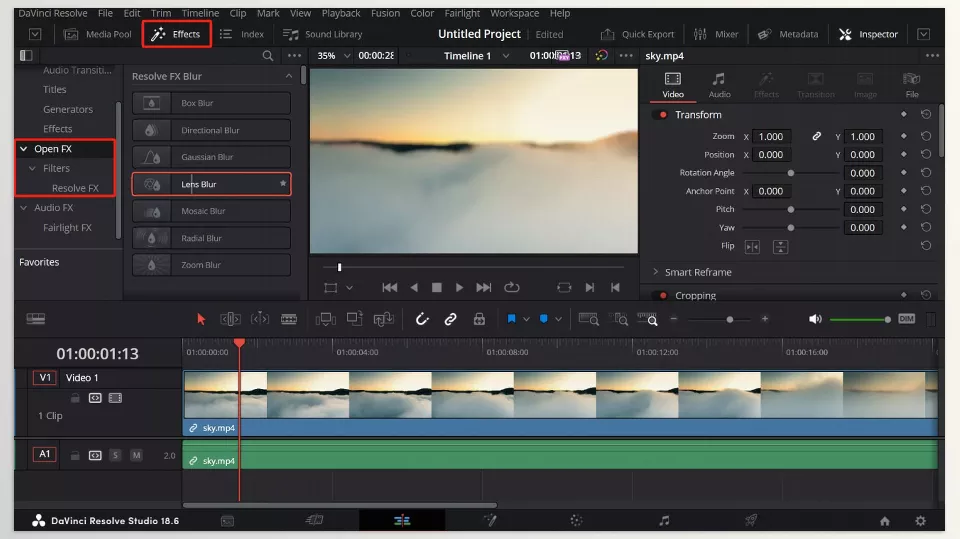Collapse the Open FX tree item
This screenshot has height=539, width=960.
coord(24,148)
